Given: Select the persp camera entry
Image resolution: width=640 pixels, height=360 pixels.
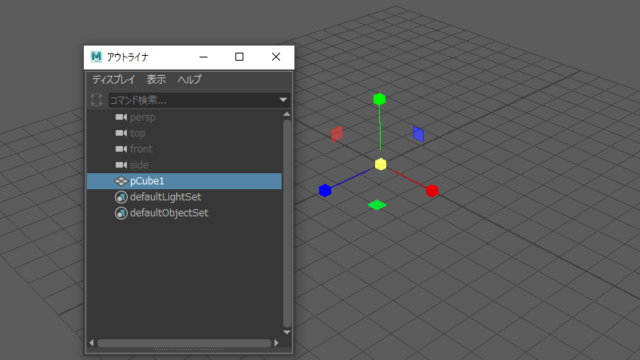Looking at the screenshot, I should (184, 117).
